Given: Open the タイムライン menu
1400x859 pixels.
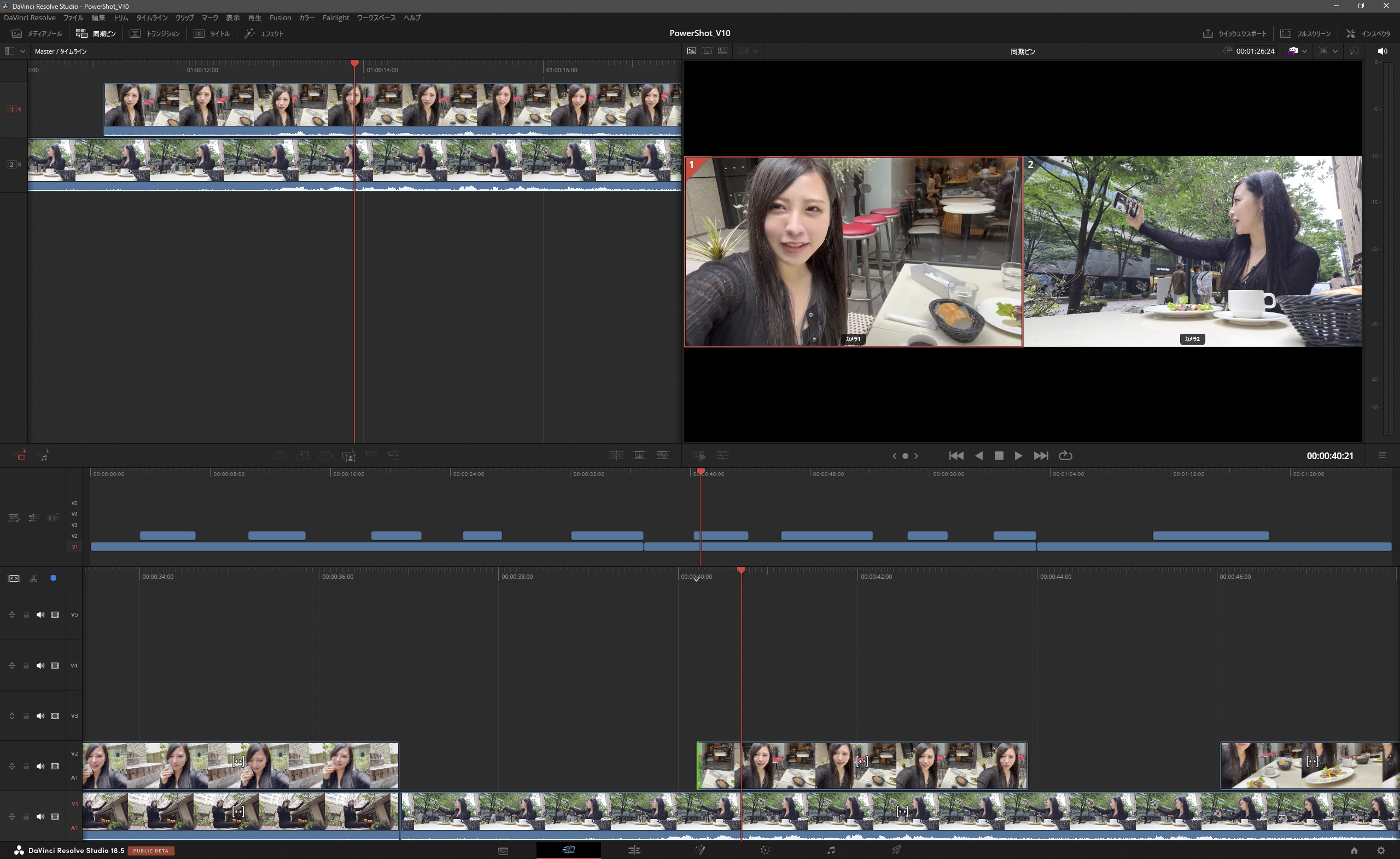Looking at the screenshot, I should pyautogui.click(x=151, y=18).
